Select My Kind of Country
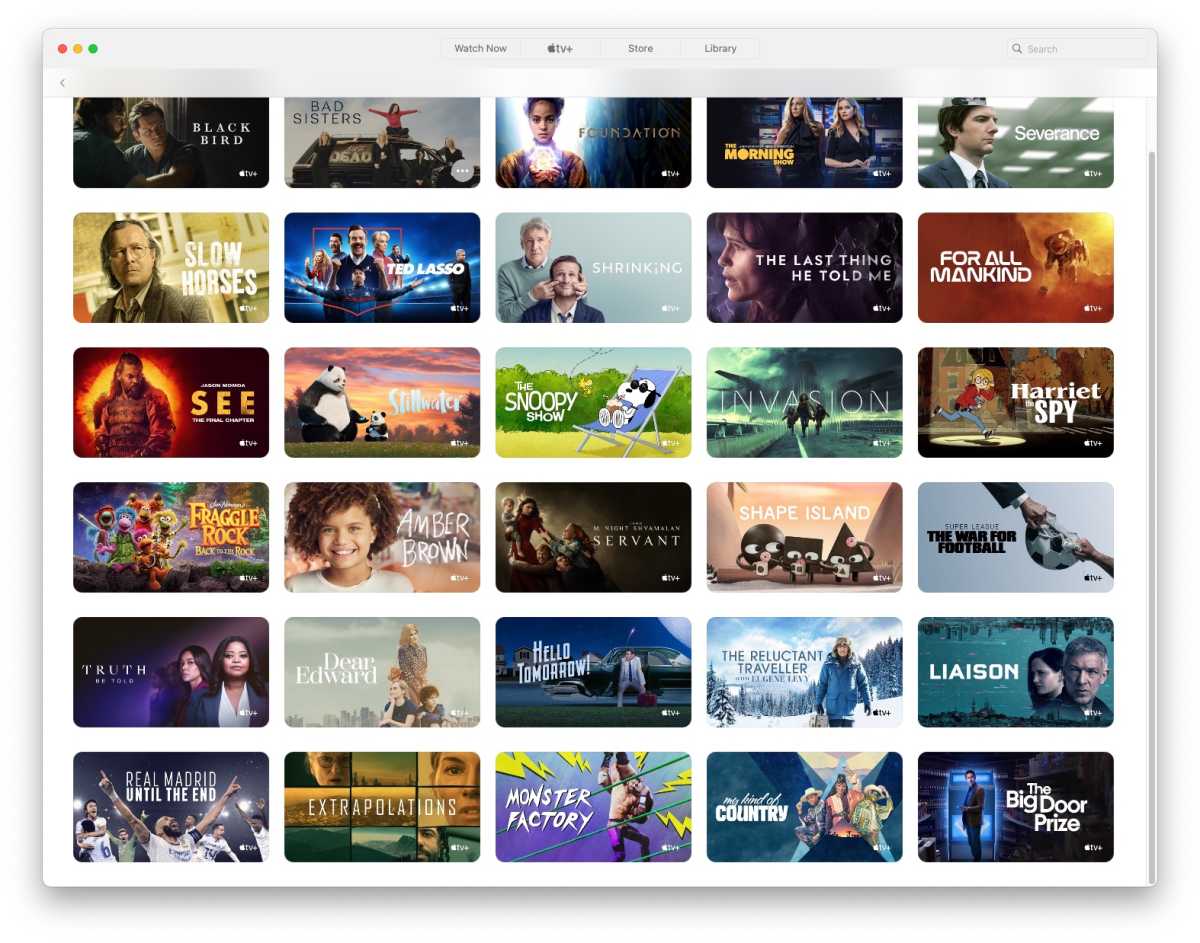Image resolution: width=1200 pixels, height=943 pixels. [x=804, y=807]
